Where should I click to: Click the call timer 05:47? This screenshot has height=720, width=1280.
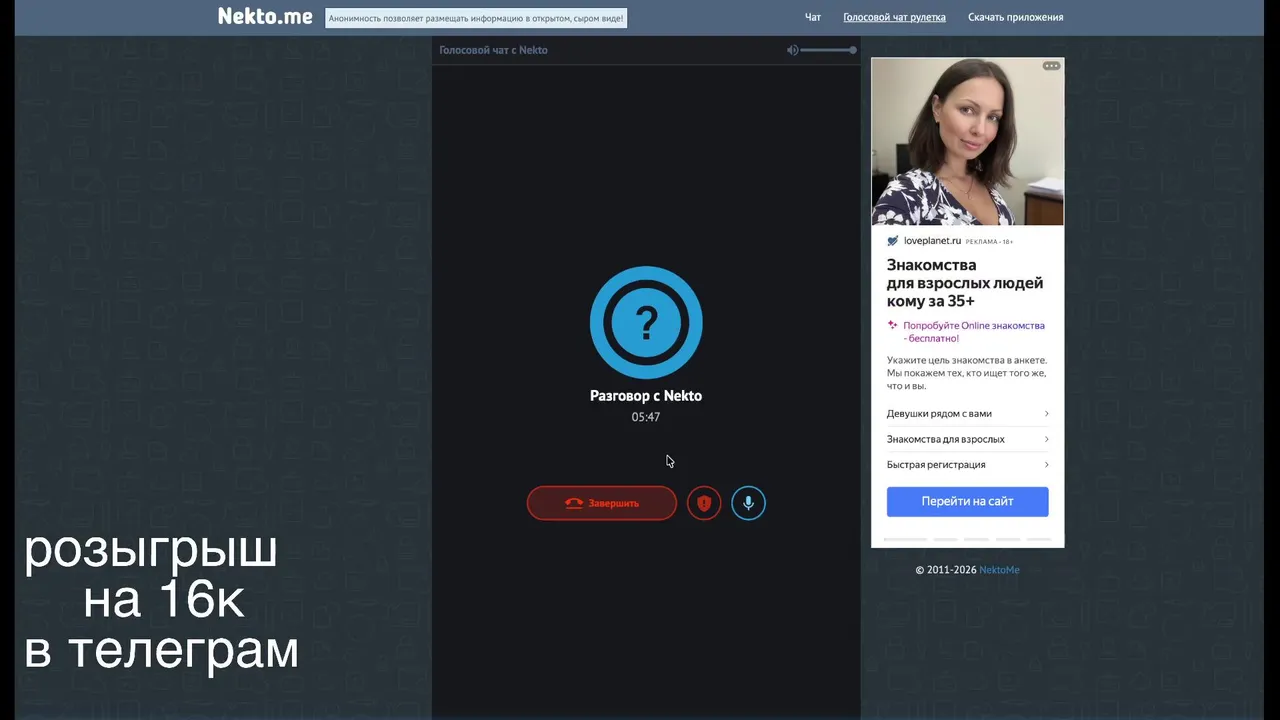646,417
